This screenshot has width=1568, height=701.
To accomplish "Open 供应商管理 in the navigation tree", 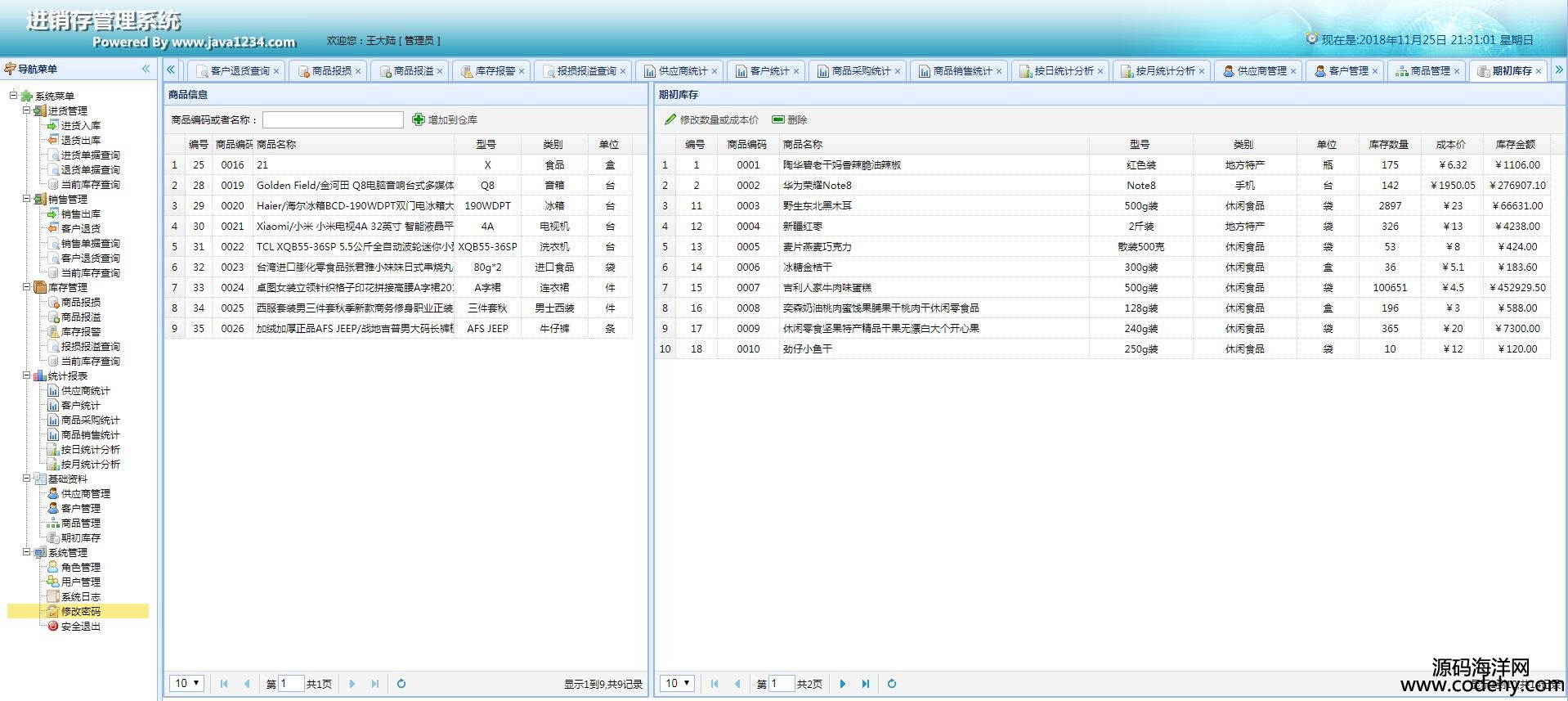I will click(x=85, y=494).
